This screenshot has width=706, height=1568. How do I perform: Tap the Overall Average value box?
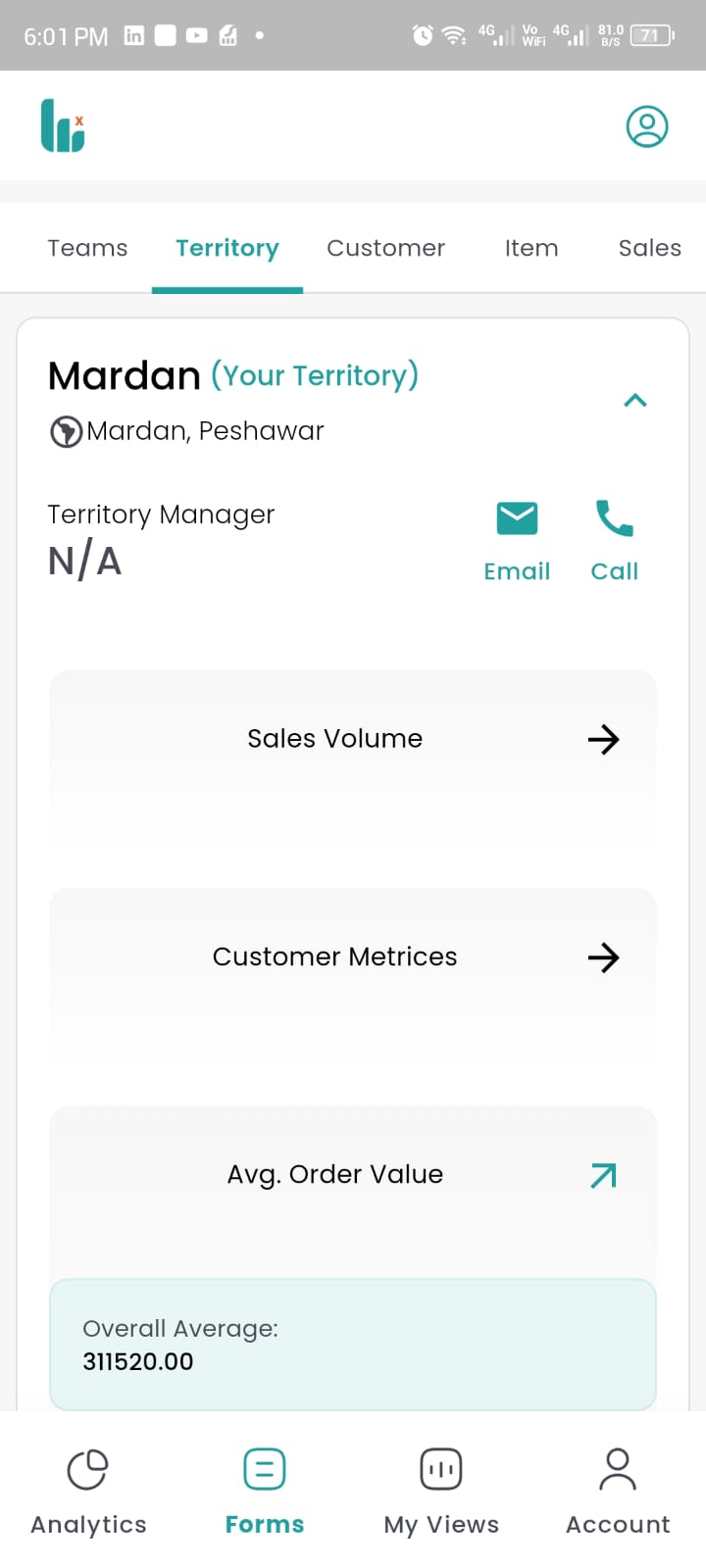pos(353,1345)
